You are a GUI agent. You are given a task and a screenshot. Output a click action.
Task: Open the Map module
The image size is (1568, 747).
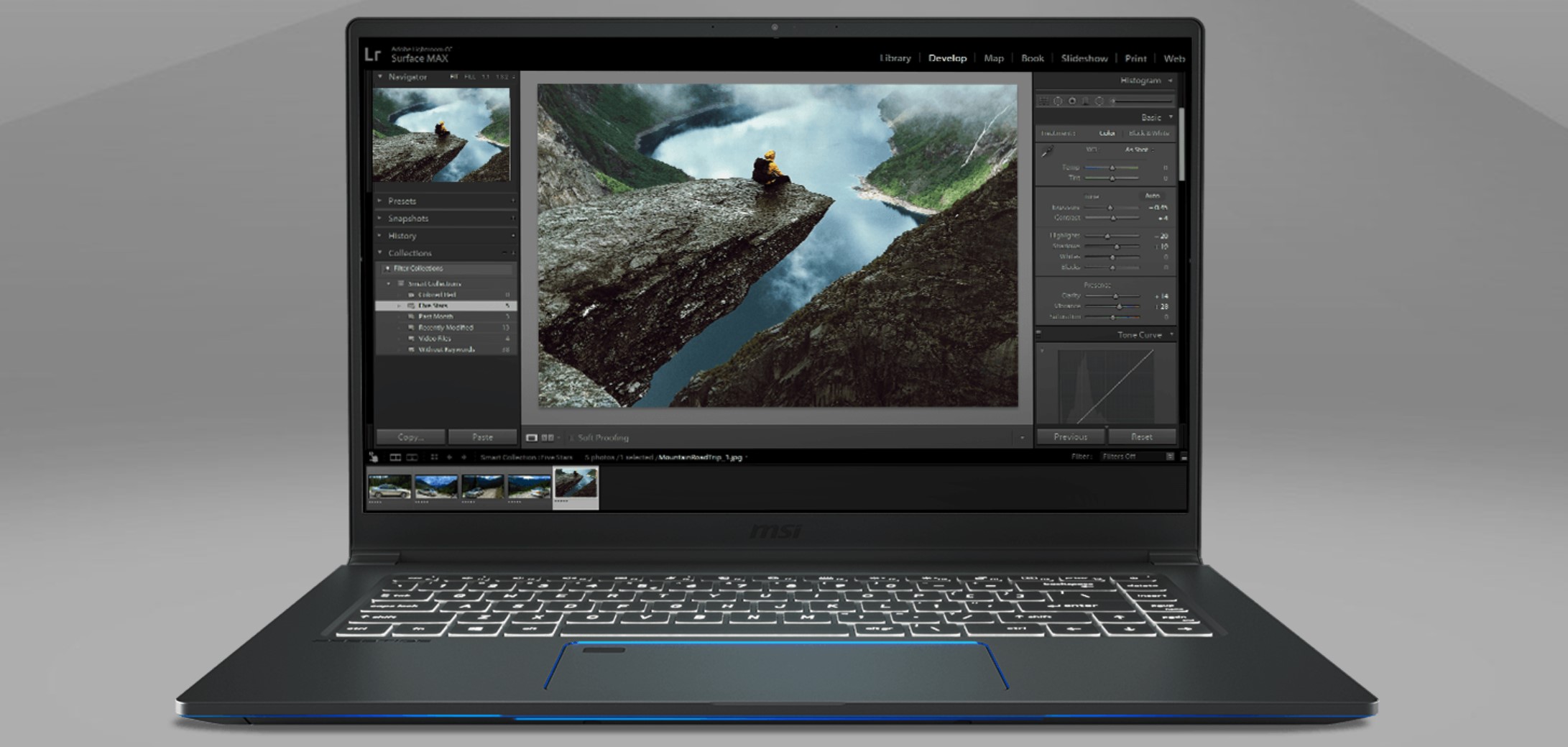[x=994, y=58]
